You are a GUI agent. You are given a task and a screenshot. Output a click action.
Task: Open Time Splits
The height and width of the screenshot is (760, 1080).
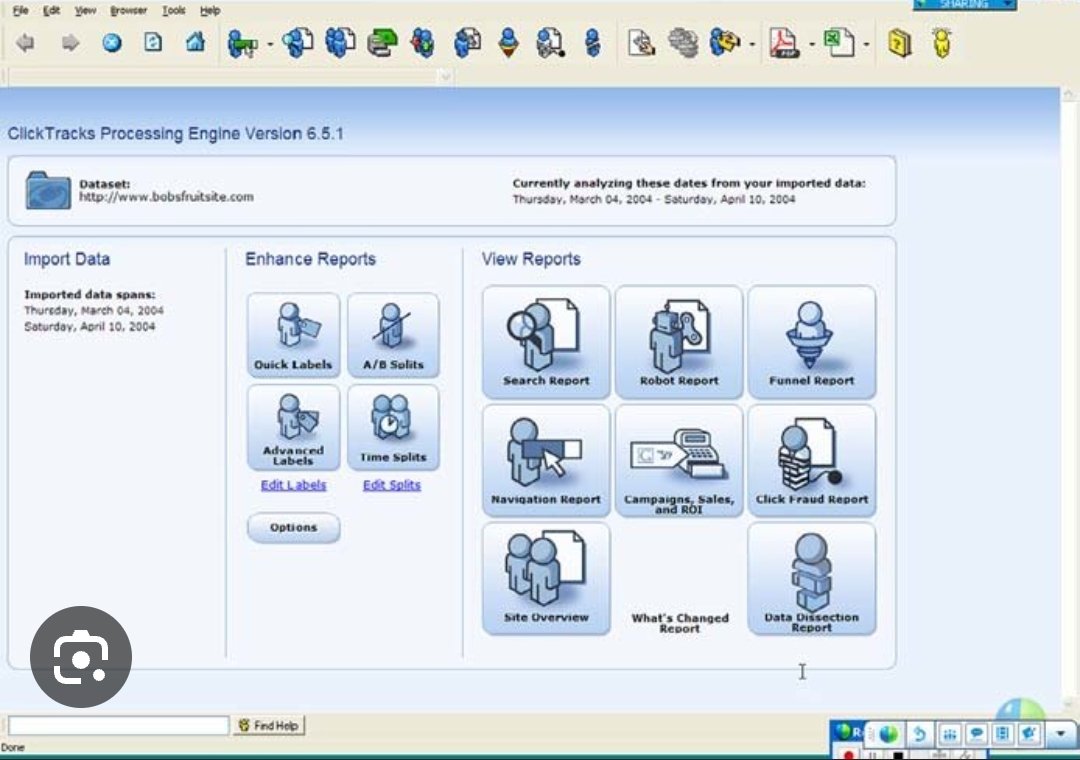[393, 427]
